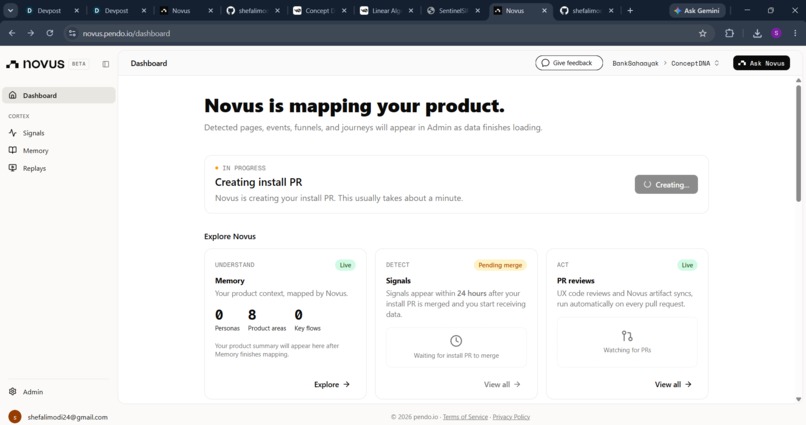
Task: Open the Dashboard sidebar item
Action: coord(59,95)
